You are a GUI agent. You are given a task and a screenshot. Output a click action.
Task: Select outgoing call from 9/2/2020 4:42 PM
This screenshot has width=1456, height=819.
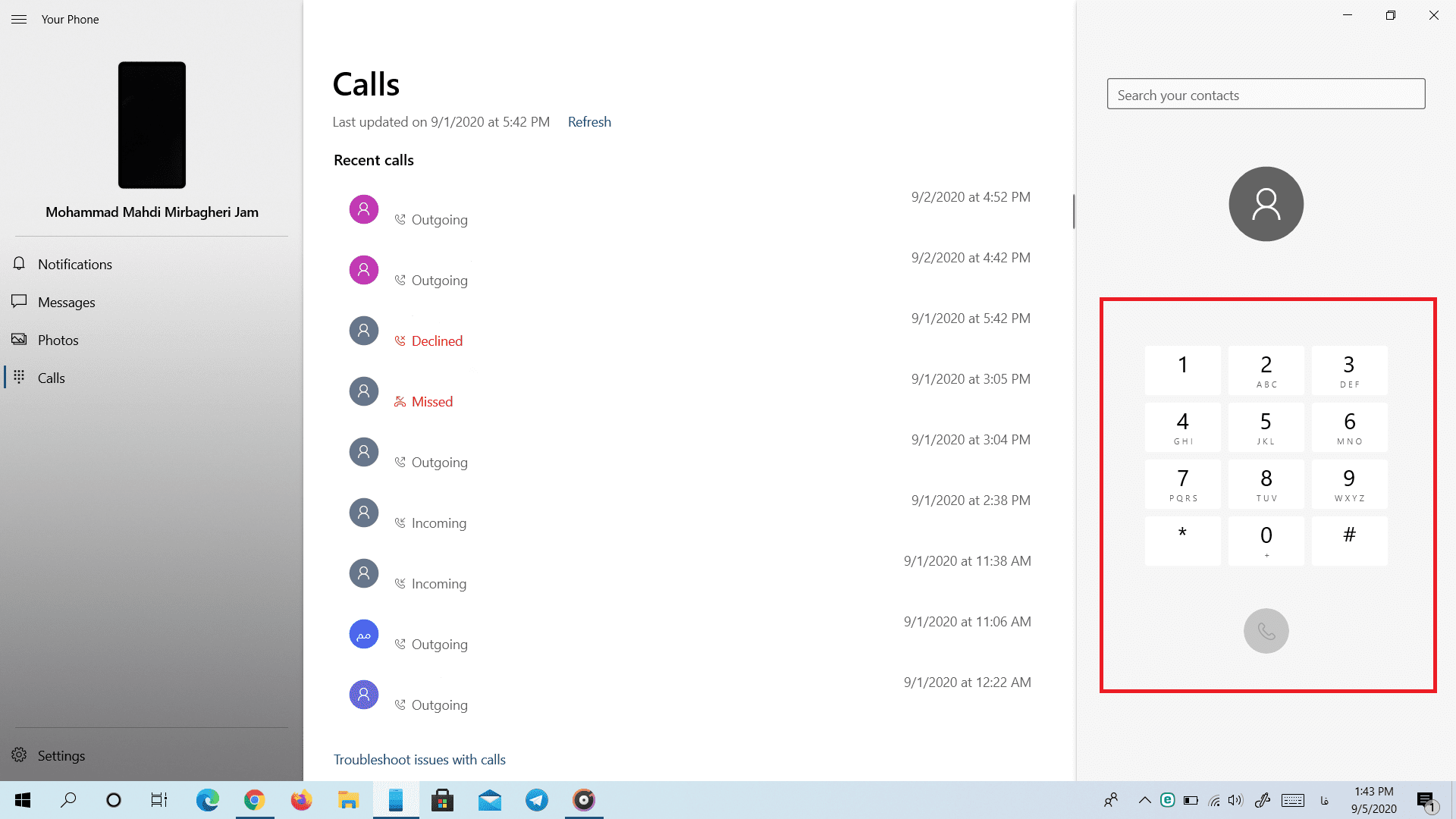tap(689, 269)
